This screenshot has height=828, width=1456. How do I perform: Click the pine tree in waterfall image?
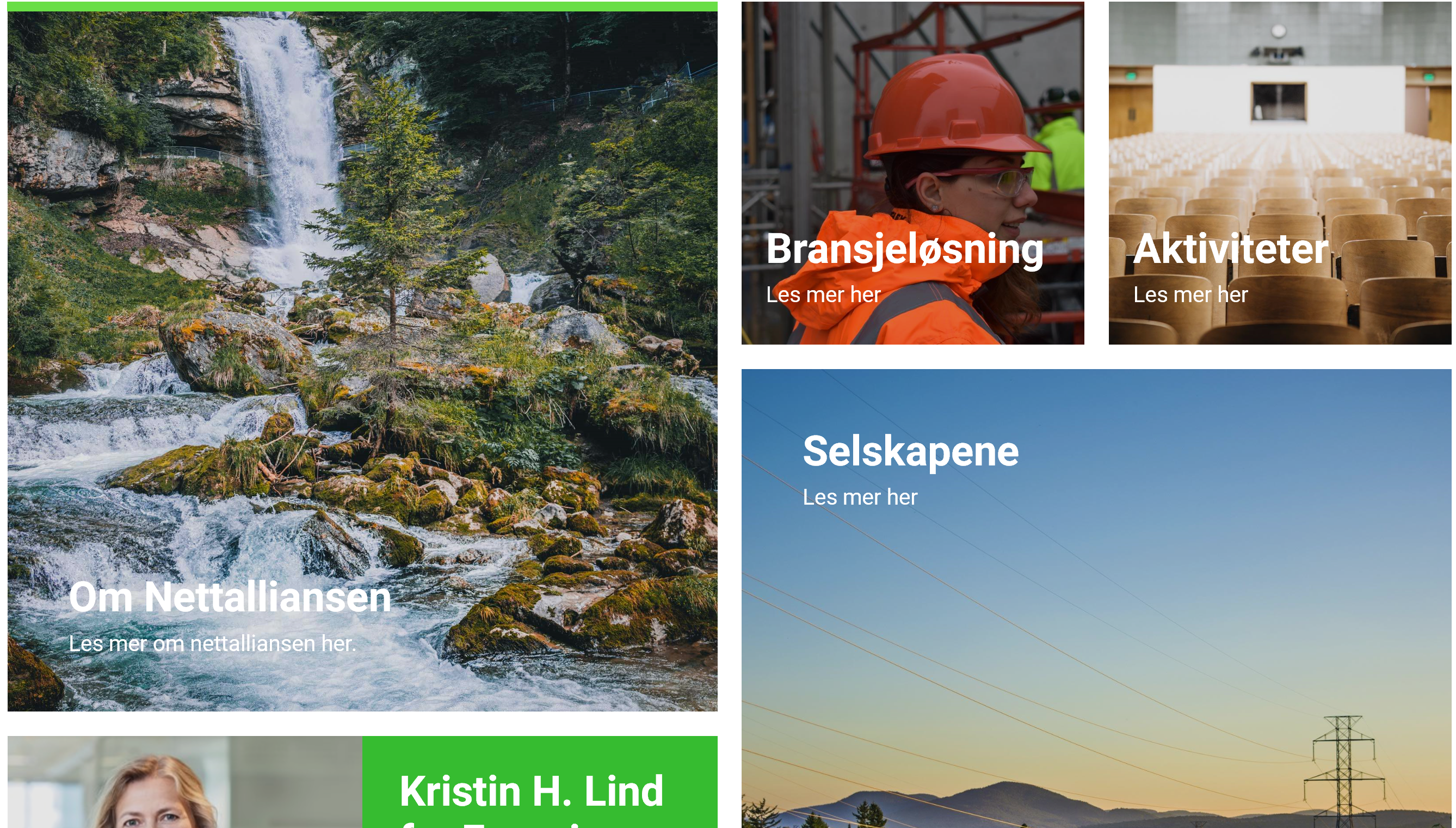[392, 228]
